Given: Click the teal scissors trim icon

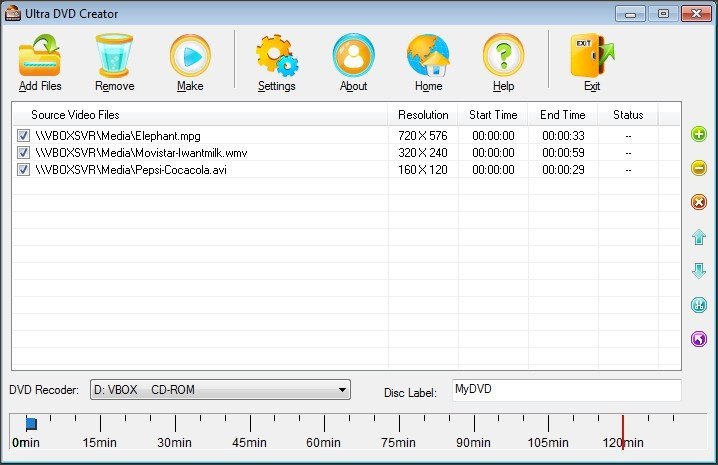Looking at the screenshot, I should pos(699,305).
